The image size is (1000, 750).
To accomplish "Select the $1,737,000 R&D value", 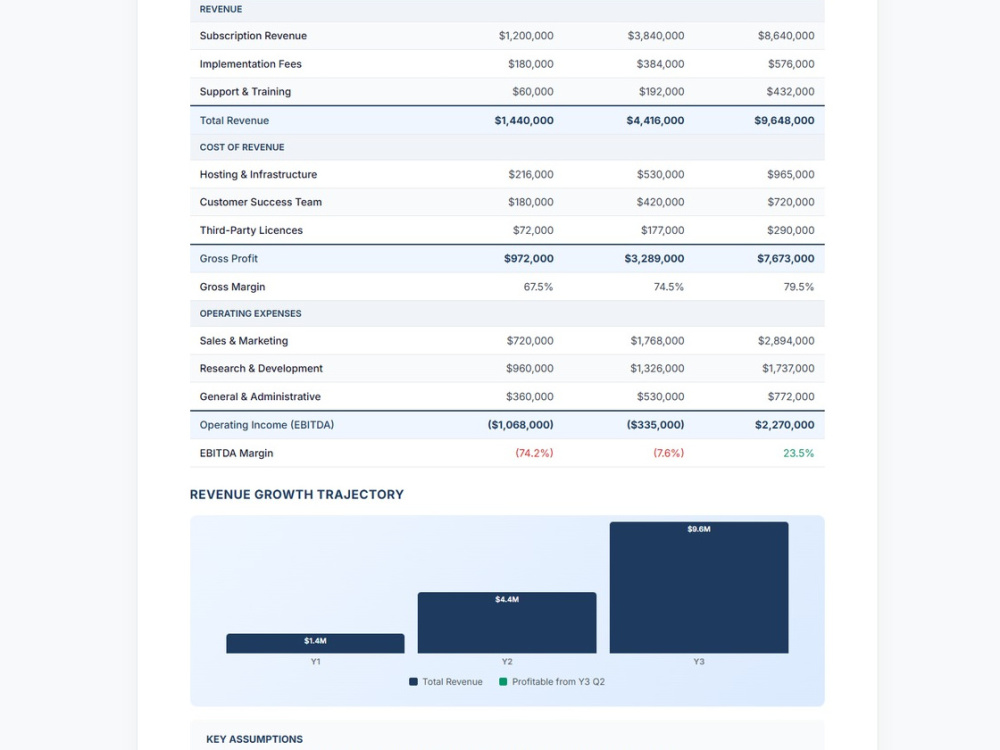I will tap(788, 368).
